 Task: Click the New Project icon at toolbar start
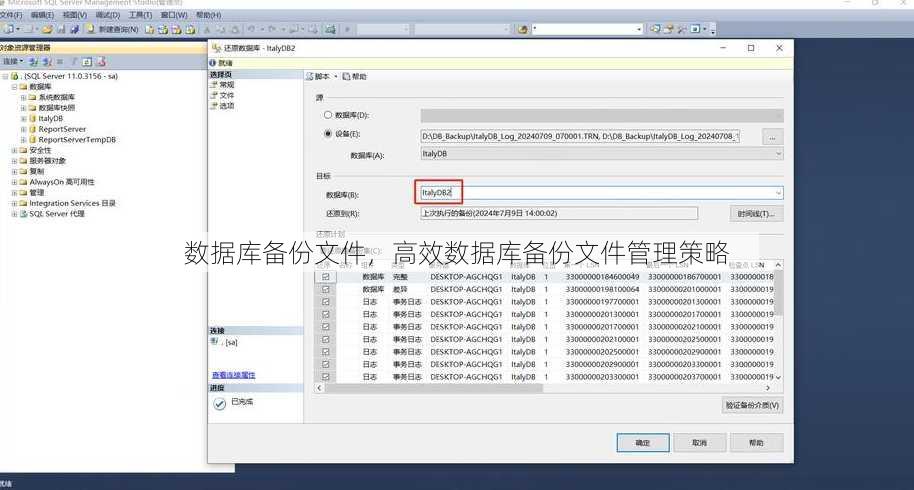click(x=8, y=29)
